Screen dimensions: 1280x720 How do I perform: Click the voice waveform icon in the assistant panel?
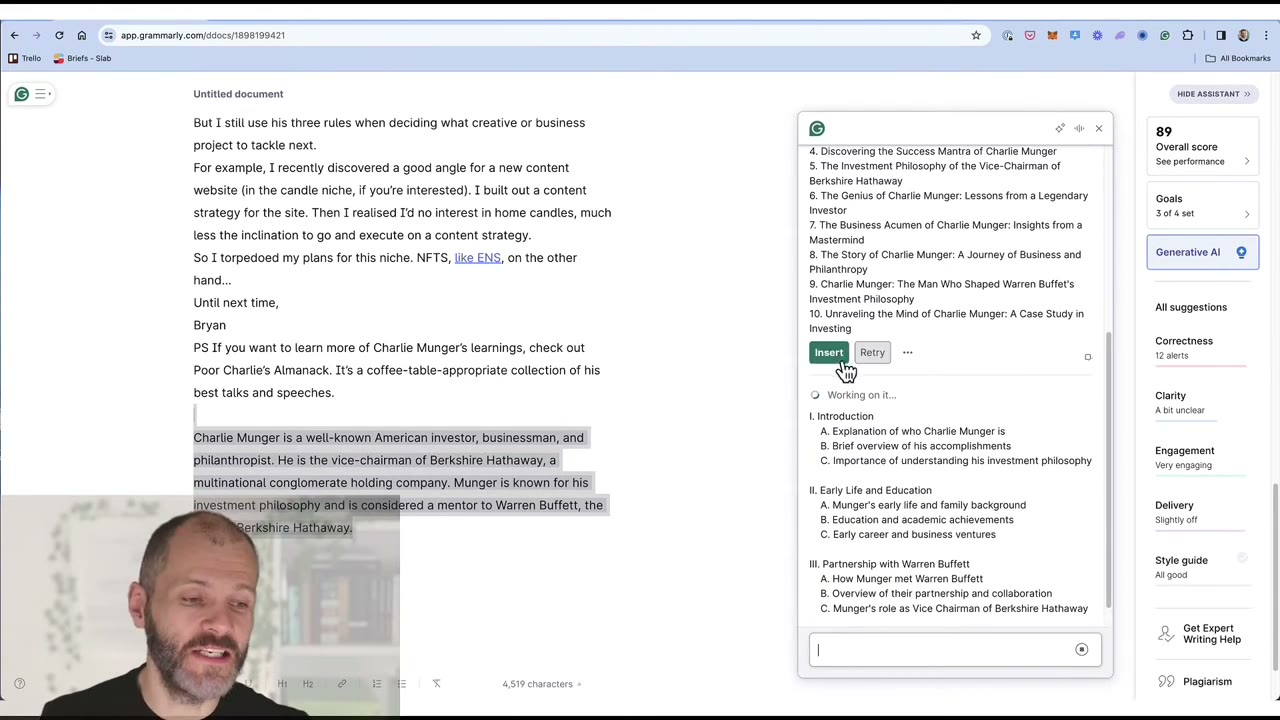click(1079, 128)
